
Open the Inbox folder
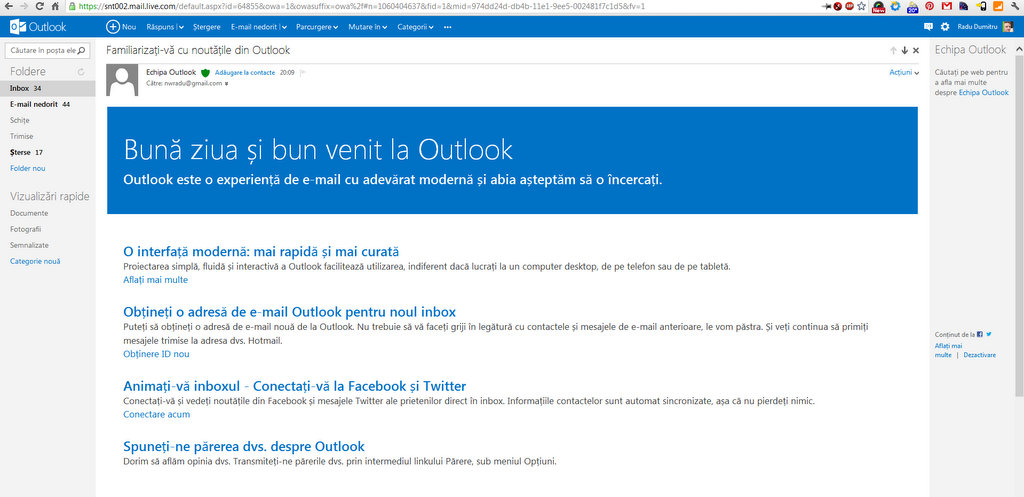(x=48, y=88)
